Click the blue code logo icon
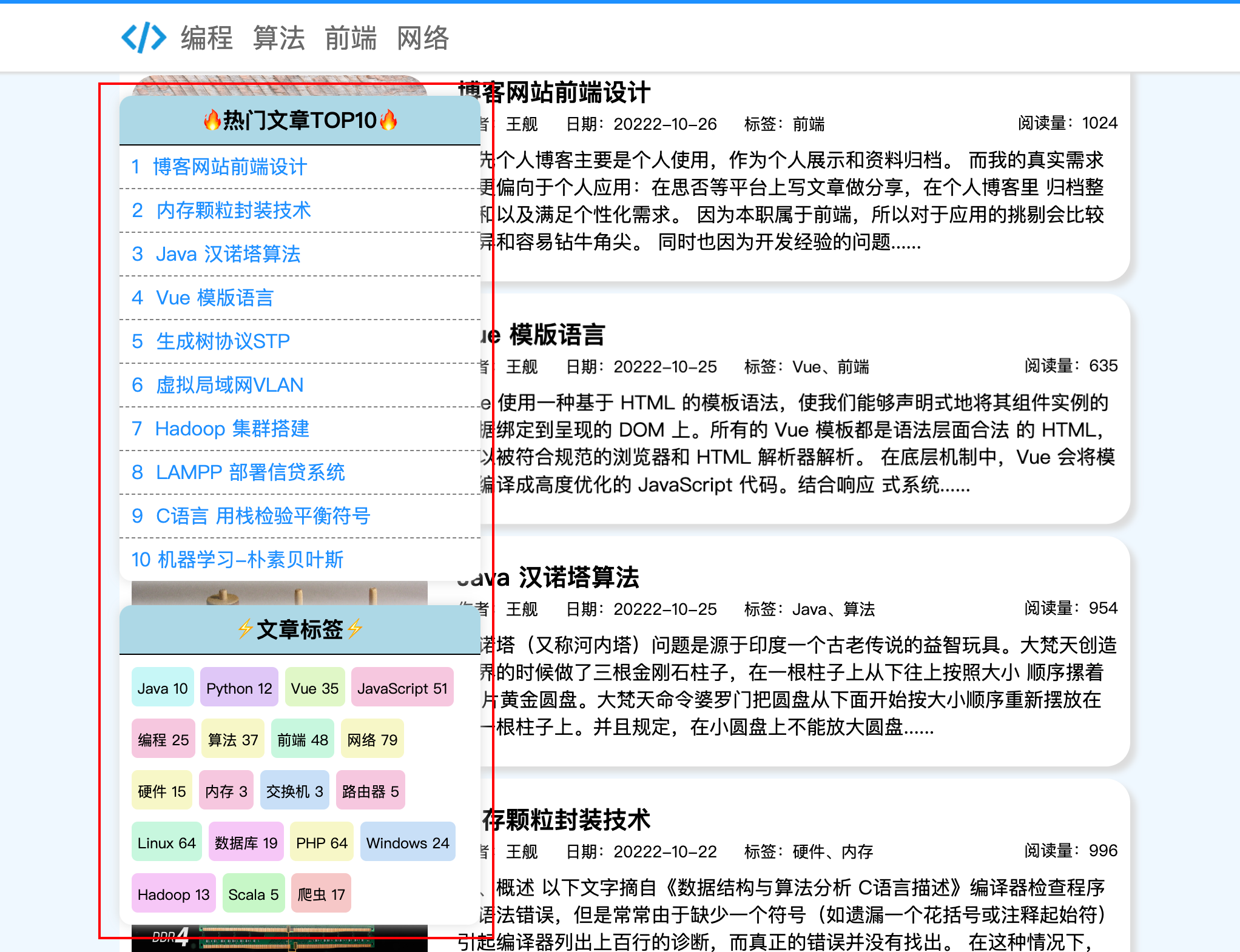Screen dimensions: 1240x952 pos(144,38)
